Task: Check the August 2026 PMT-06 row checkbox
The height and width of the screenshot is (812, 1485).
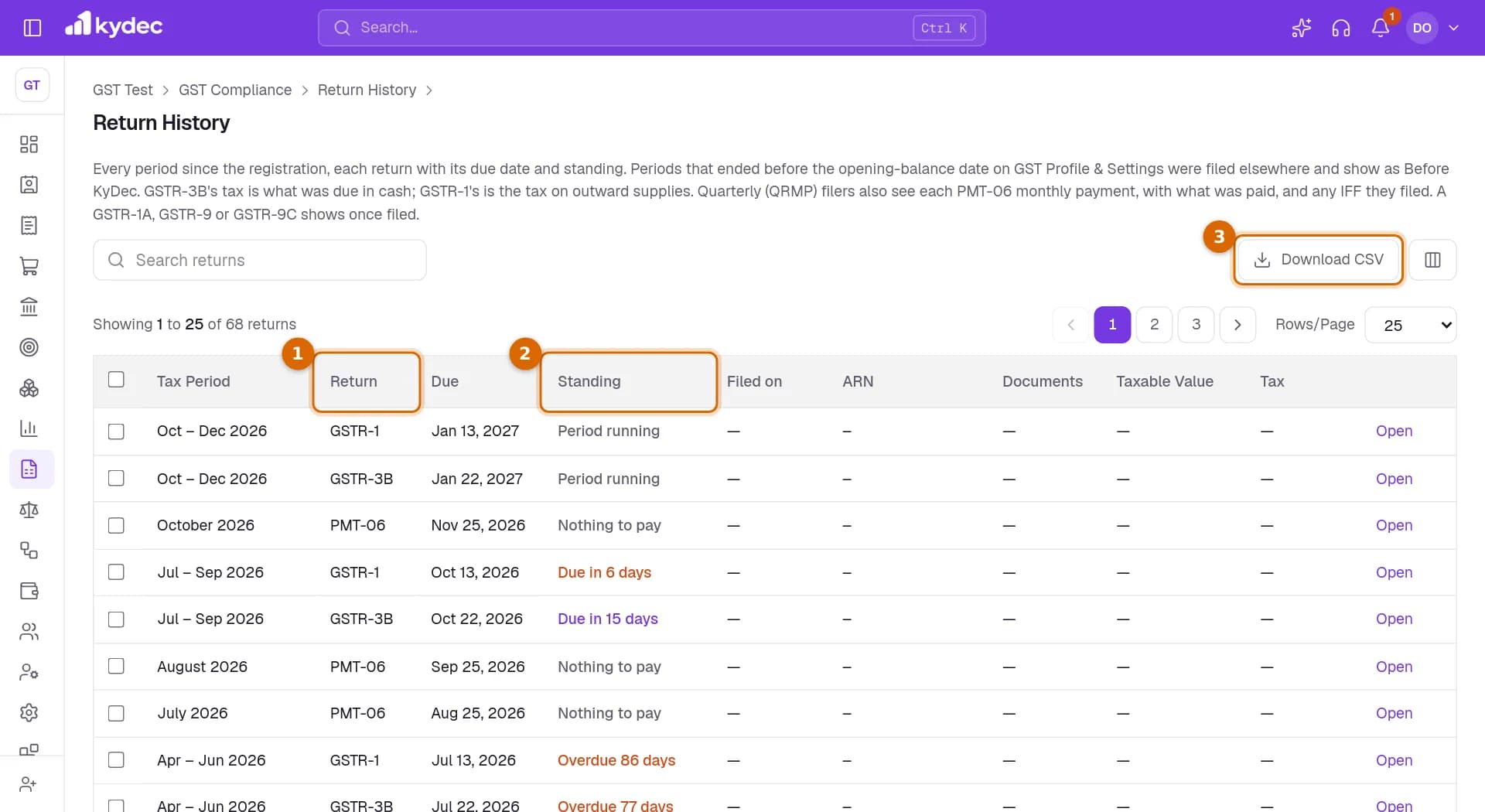Action: coord(116,666)
